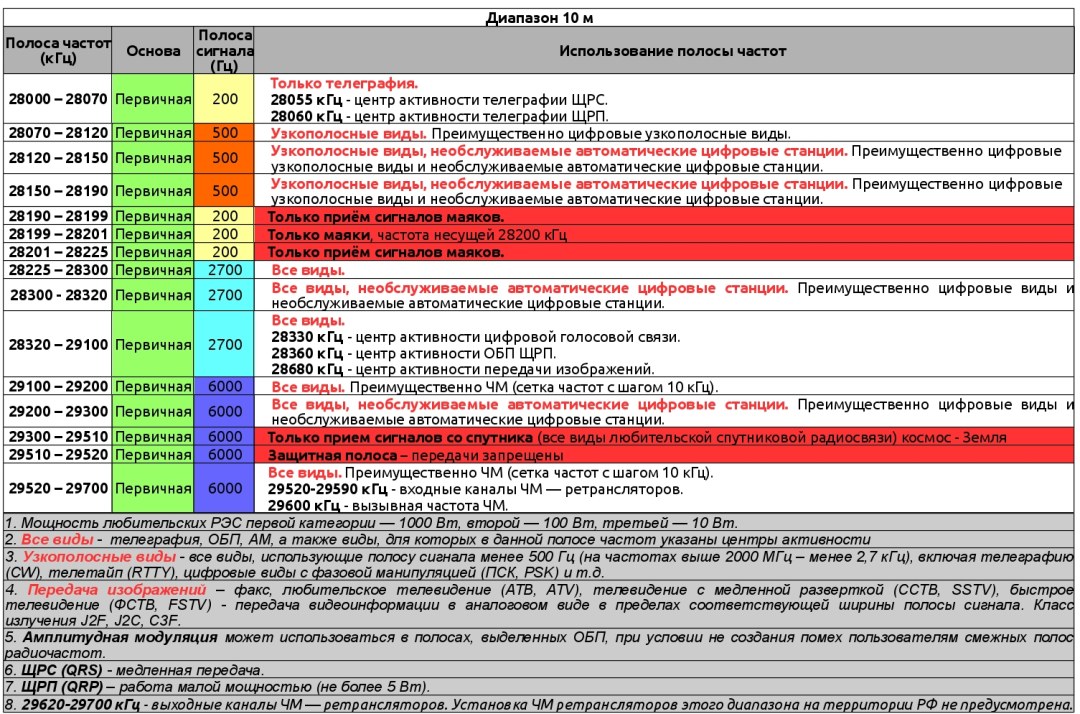Click the red "Только маяки" usage cell
This screenshot has width=1080, height=714.
tap(664, 235)
